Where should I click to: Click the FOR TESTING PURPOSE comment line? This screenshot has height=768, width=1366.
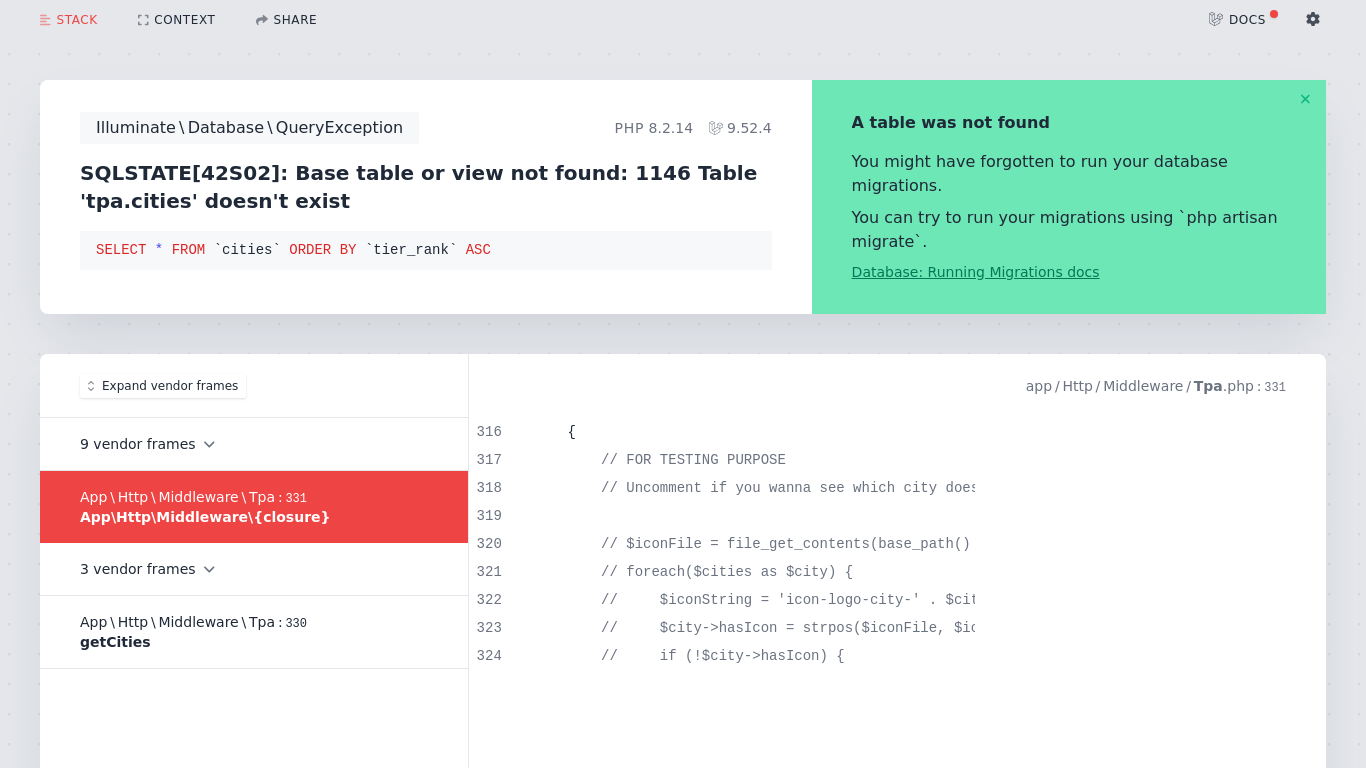(693, 460)
